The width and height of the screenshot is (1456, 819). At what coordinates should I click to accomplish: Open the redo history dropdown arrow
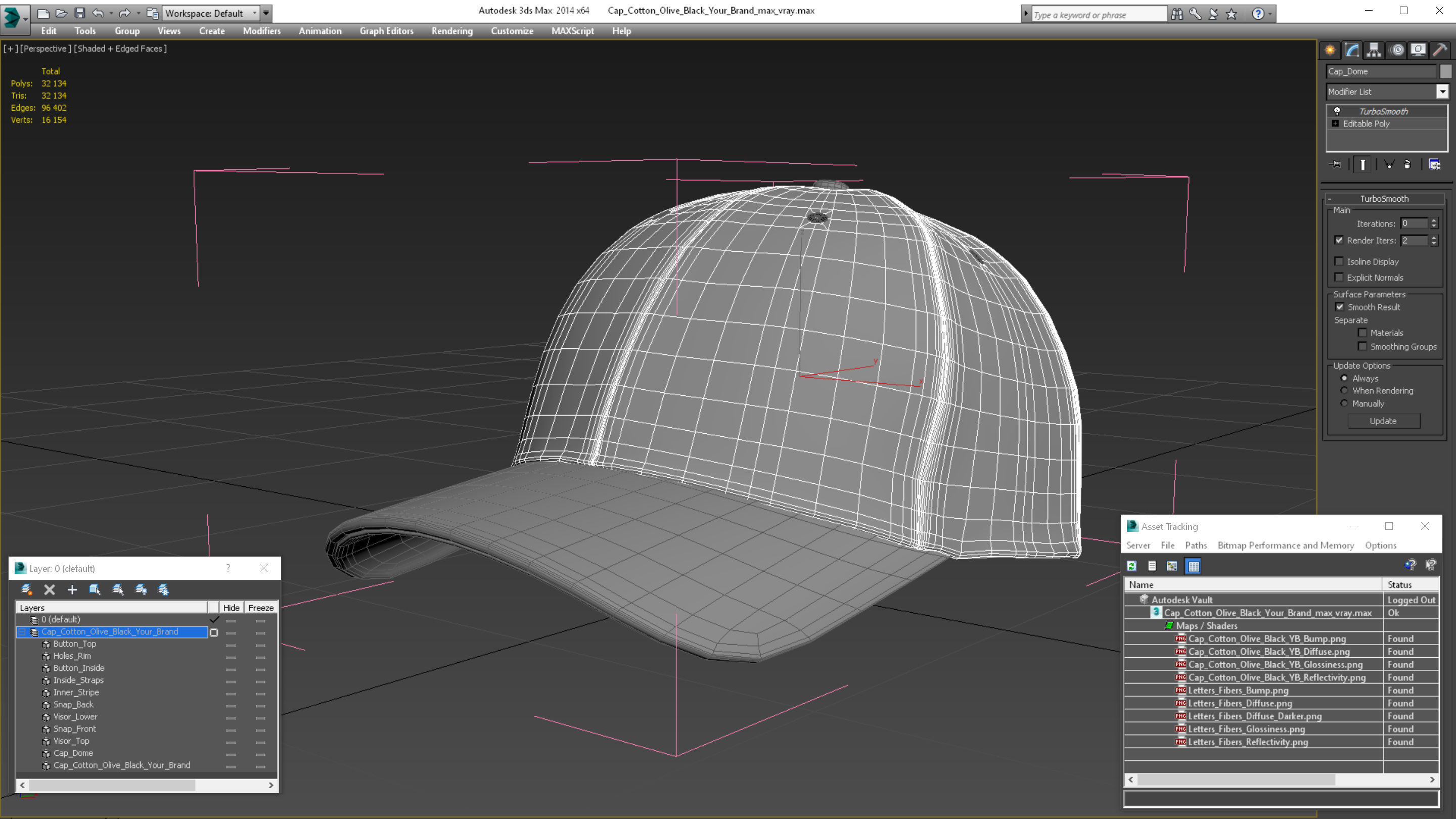[138, 13]
